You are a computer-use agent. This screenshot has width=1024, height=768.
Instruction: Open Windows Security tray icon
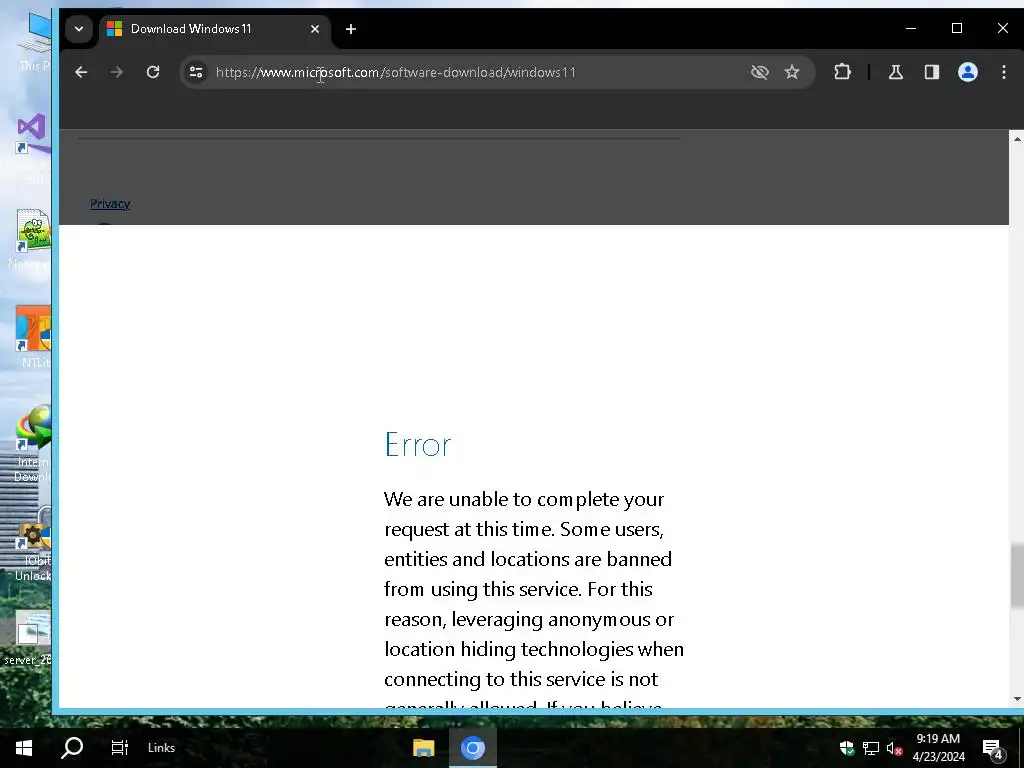pos(847,748)
